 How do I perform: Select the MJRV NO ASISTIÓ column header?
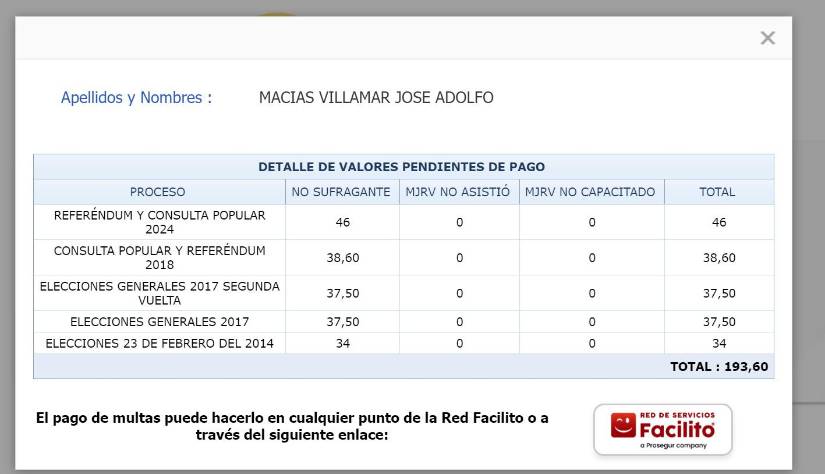(459, 192)
